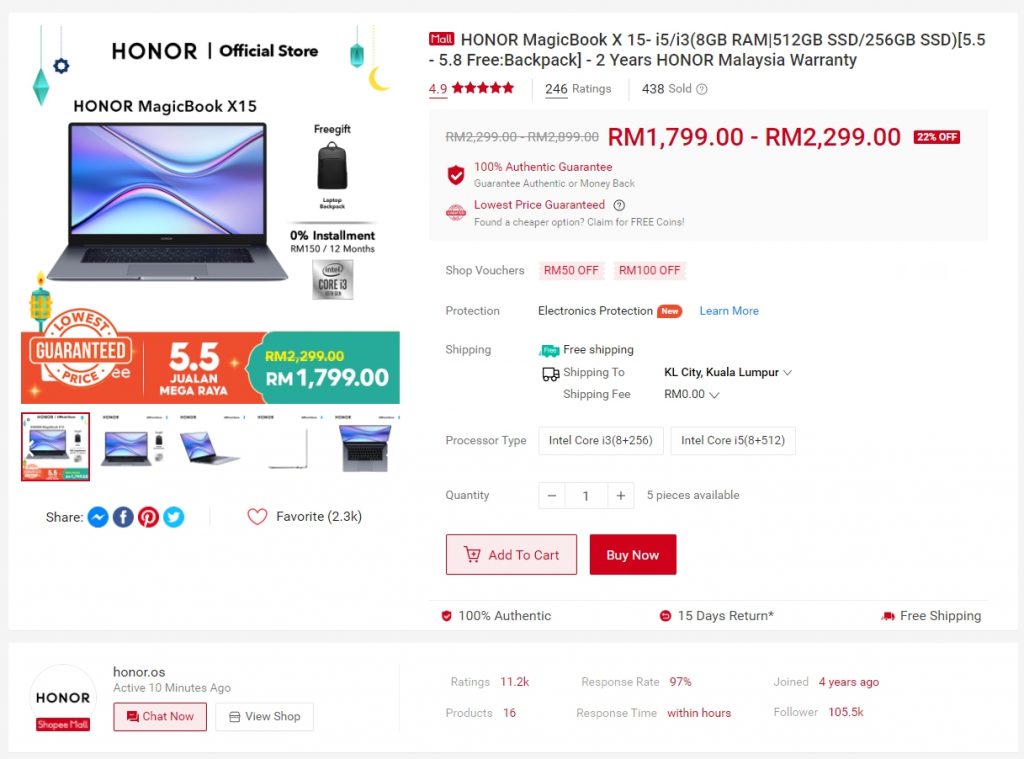Share via Messenger icon

pos(98,517)
